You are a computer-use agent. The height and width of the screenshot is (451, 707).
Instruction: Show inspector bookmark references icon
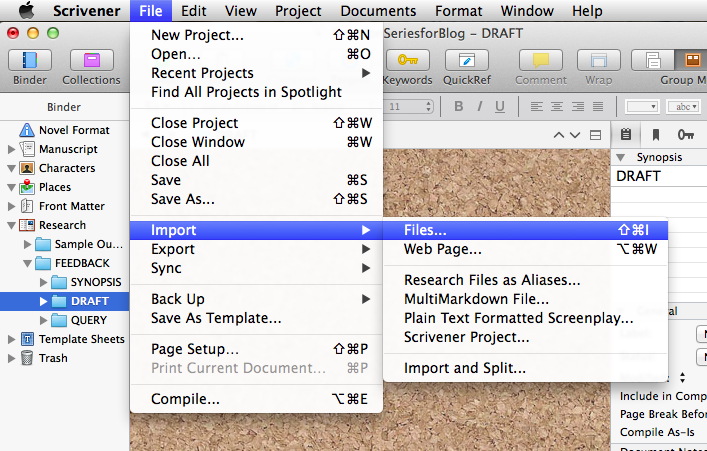click(x=656, y=134)
